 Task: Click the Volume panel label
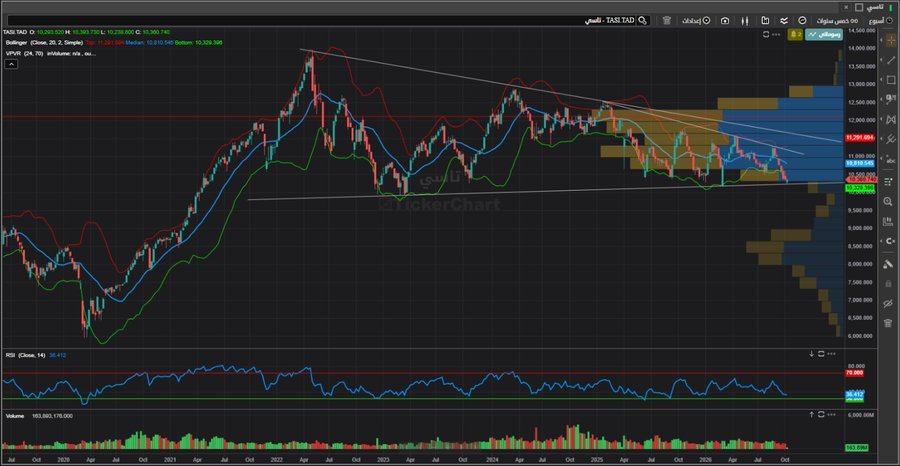click(x=14, y=415)
